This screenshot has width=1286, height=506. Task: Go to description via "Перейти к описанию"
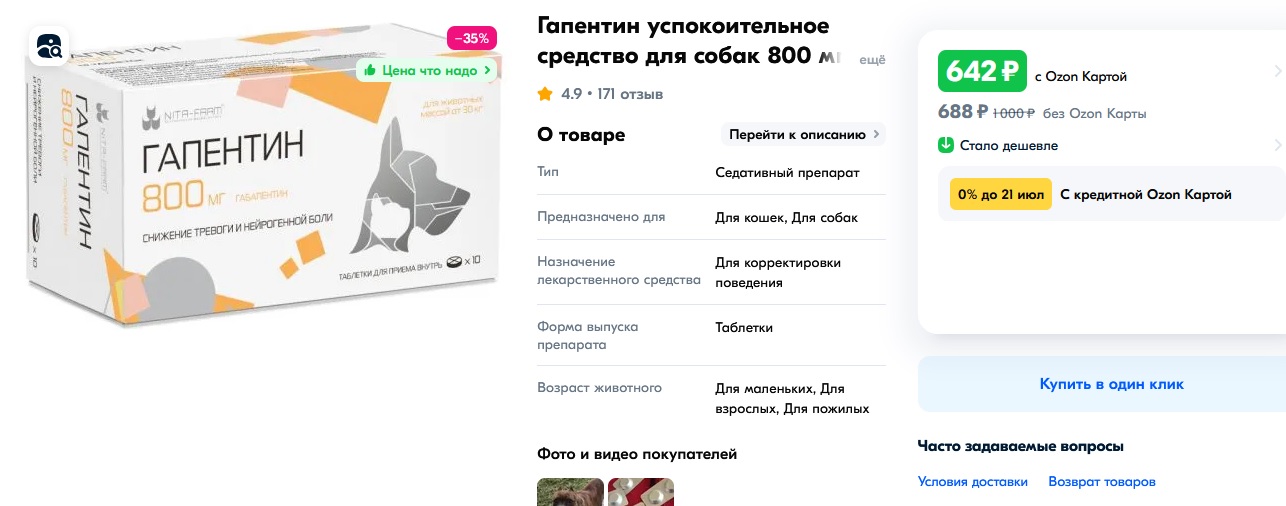click(x=804, y=134)
